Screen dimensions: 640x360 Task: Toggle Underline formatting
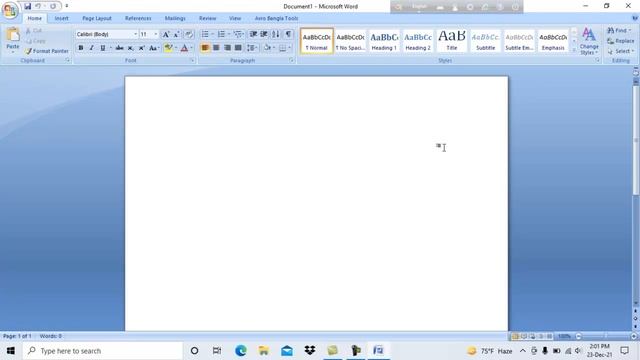tap(102, 48)
